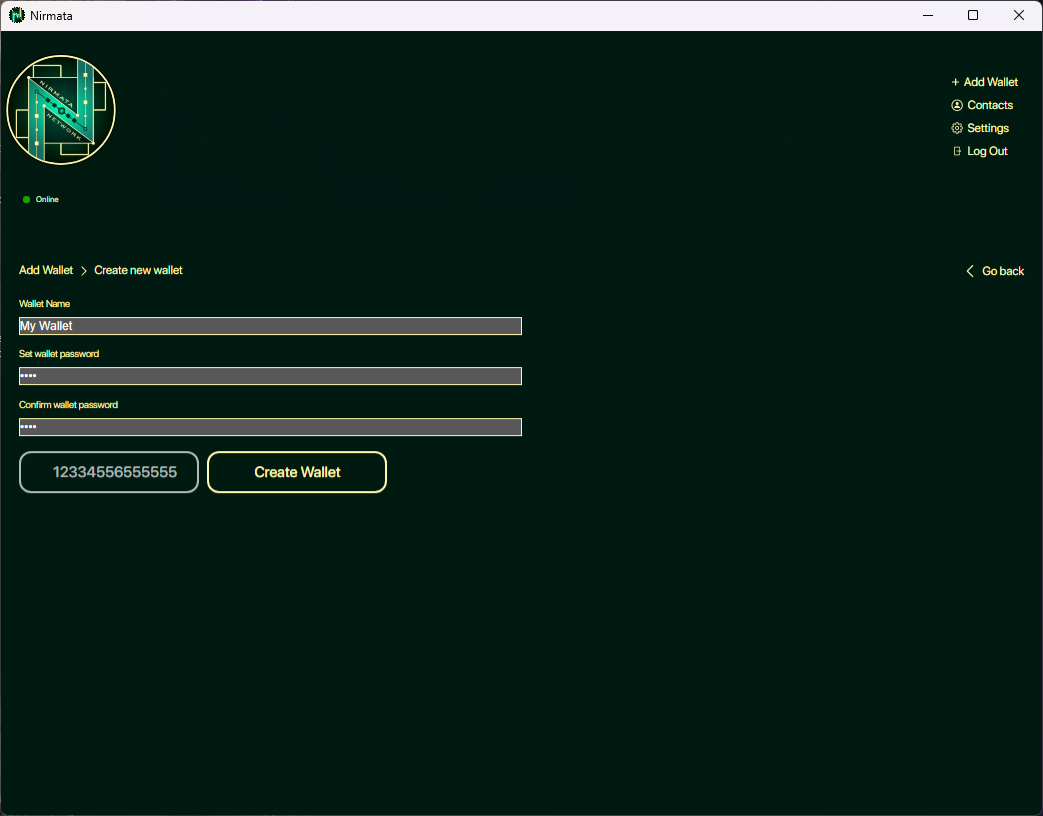1043x816 pixels.
Task: Click the Nirmata icon in the title bar
Action: click(14, 15)
